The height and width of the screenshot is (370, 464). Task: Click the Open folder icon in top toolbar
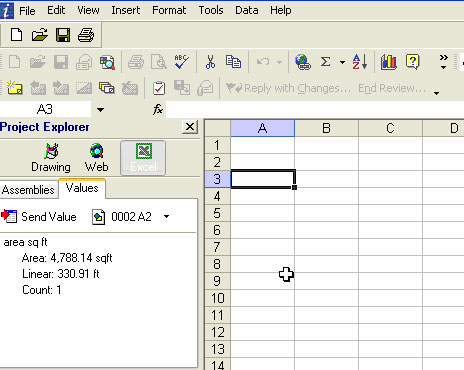[39, 35]
